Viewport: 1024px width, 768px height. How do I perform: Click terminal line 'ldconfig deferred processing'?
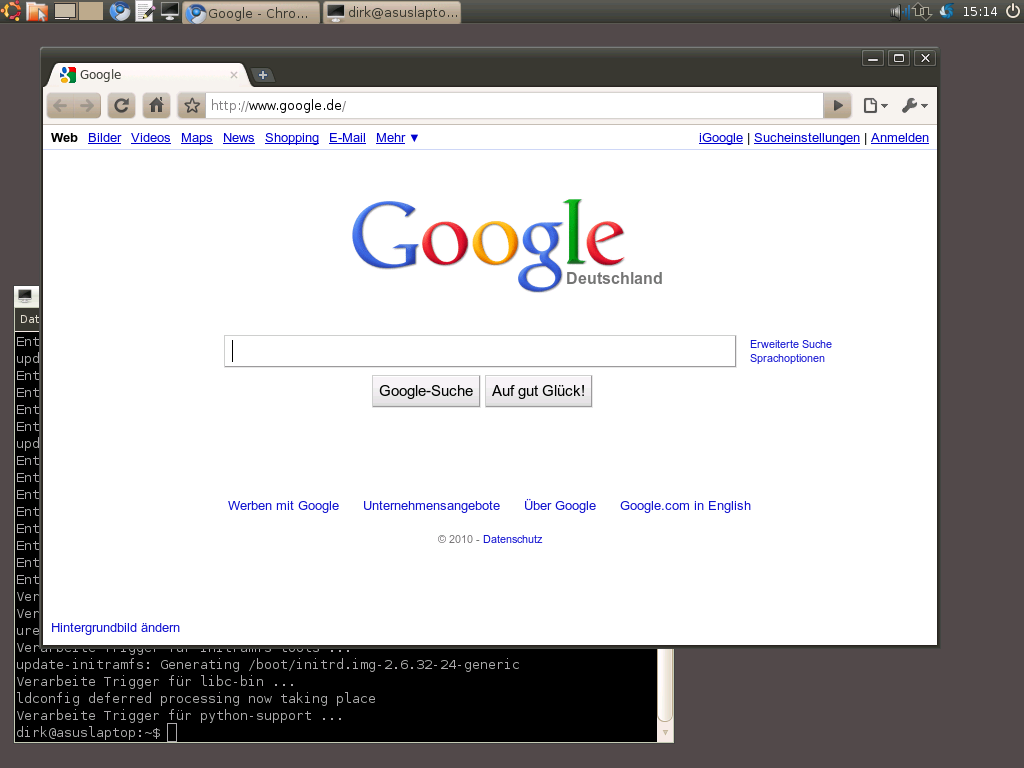pos(196,699)
